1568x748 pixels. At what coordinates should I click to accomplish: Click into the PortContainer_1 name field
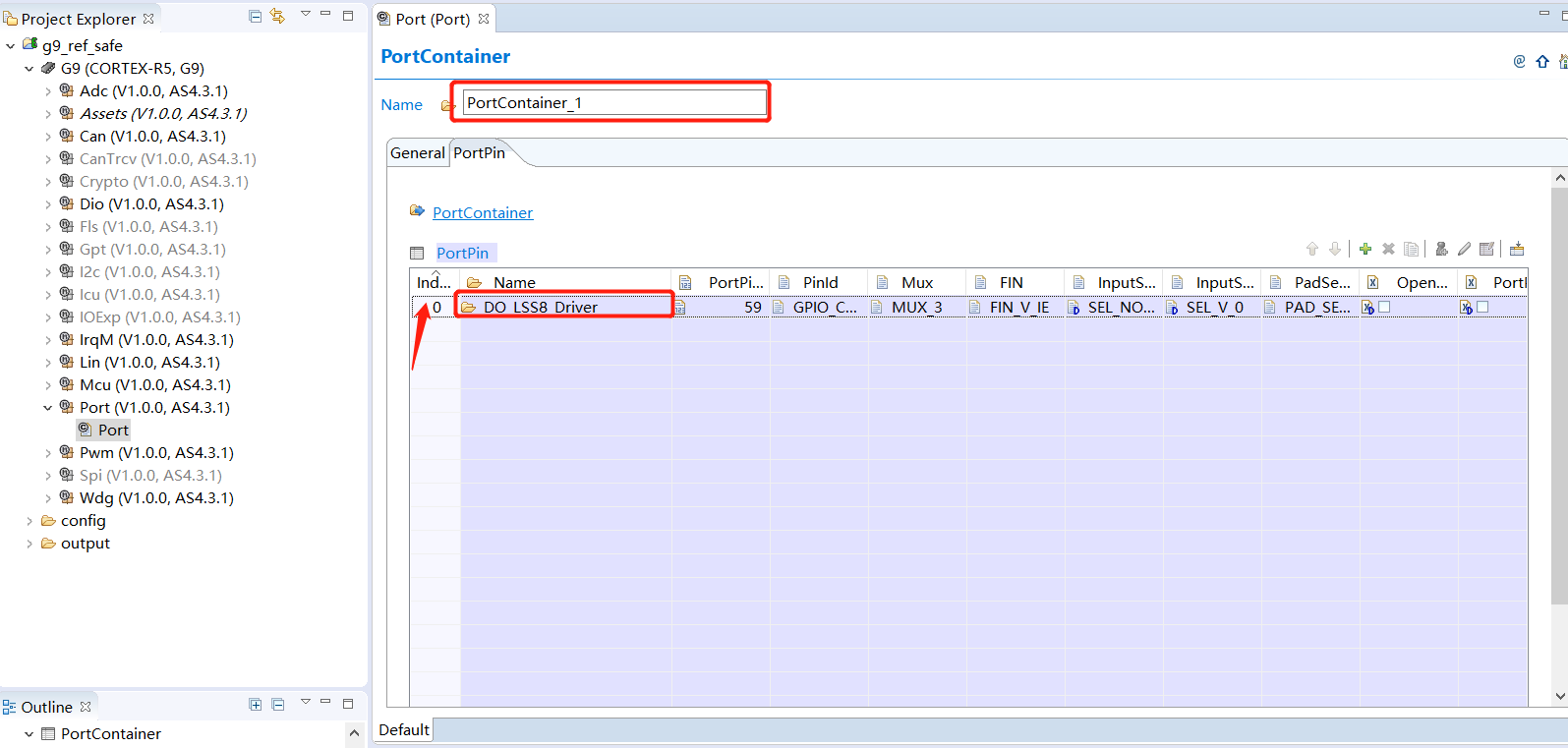point(614,102)
